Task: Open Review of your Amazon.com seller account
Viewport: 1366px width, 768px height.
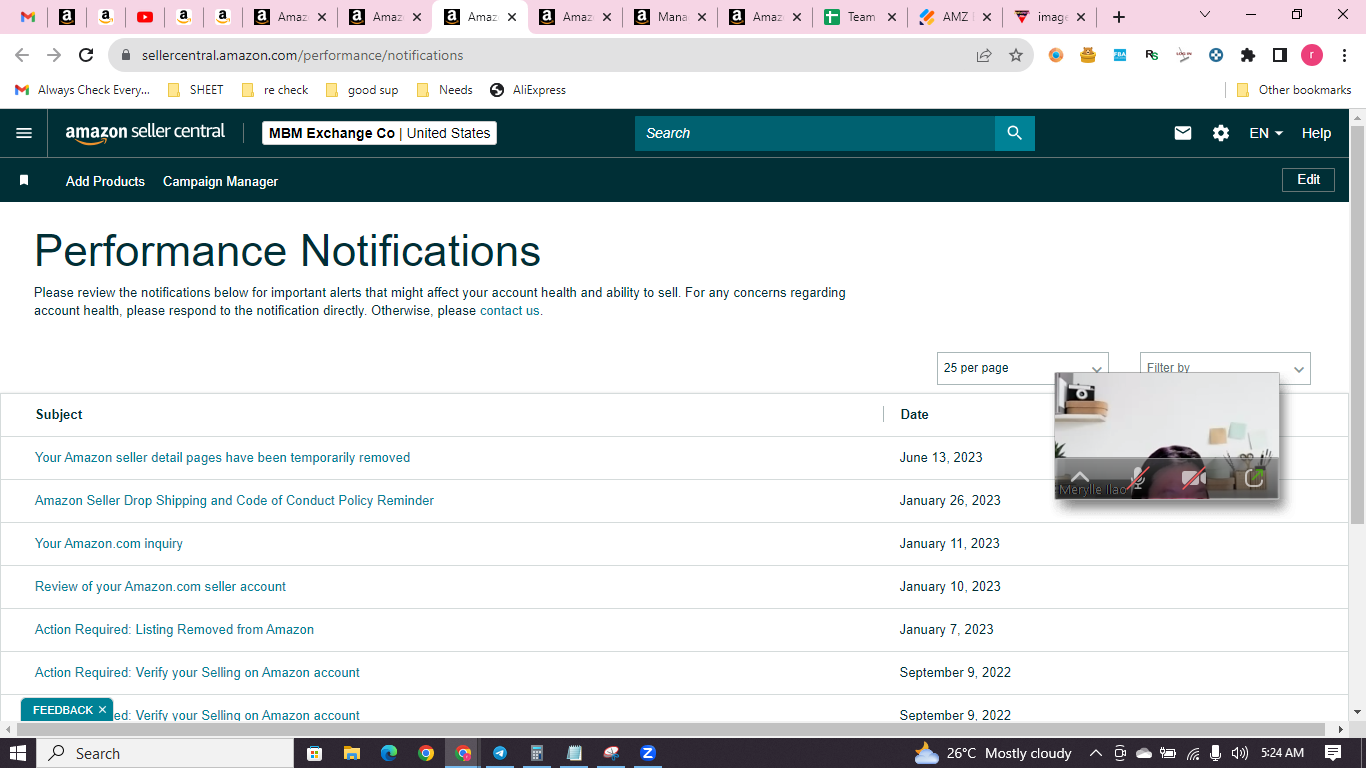Action: coord(160,586)
